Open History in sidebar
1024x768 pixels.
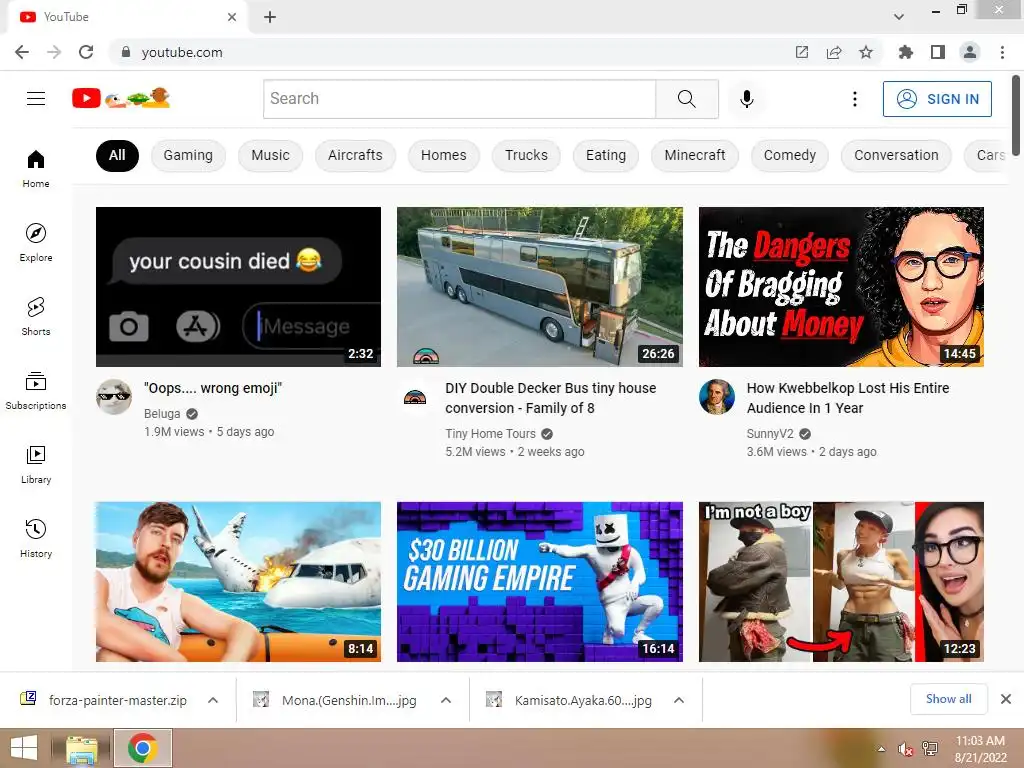36,538
